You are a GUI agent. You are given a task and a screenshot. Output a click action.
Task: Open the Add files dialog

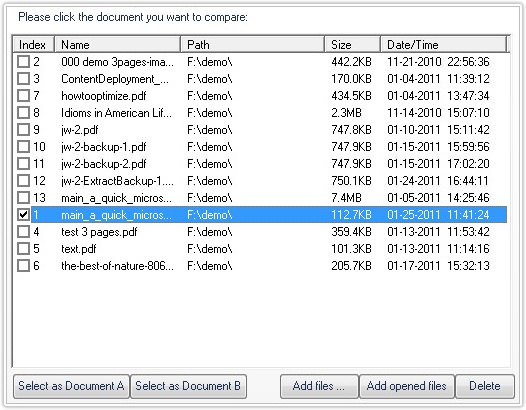319,386
